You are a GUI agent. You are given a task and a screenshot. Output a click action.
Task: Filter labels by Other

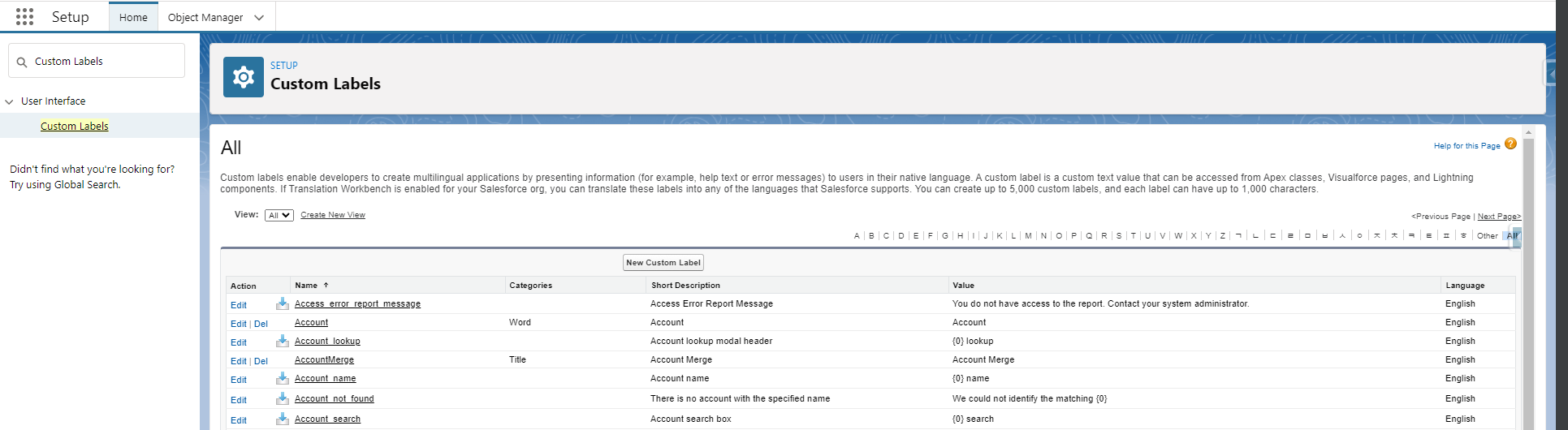pyautogui.click(x=1488, y=236)
